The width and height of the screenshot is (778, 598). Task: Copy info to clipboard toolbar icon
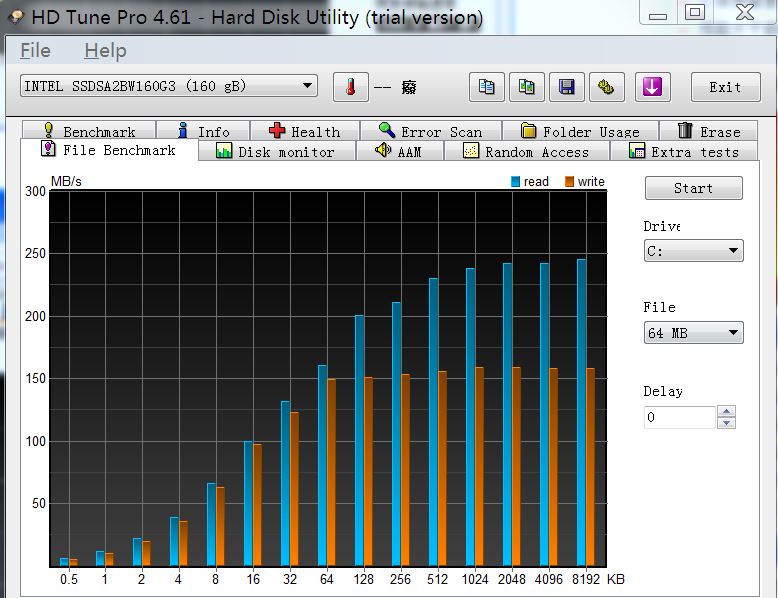pyautogui.click(x=486, y=87)
